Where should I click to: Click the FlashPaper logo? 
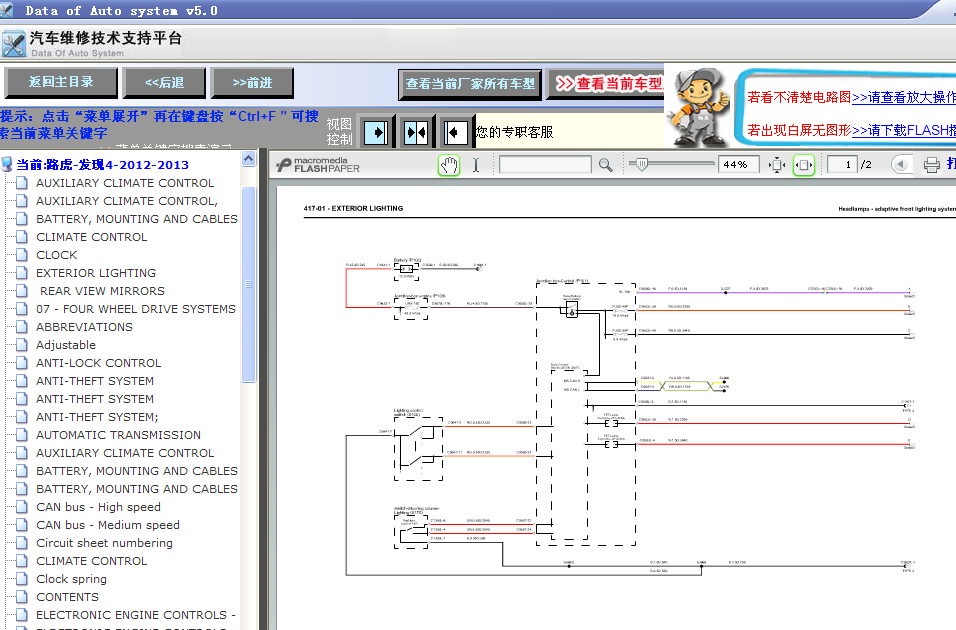[318, 165]
